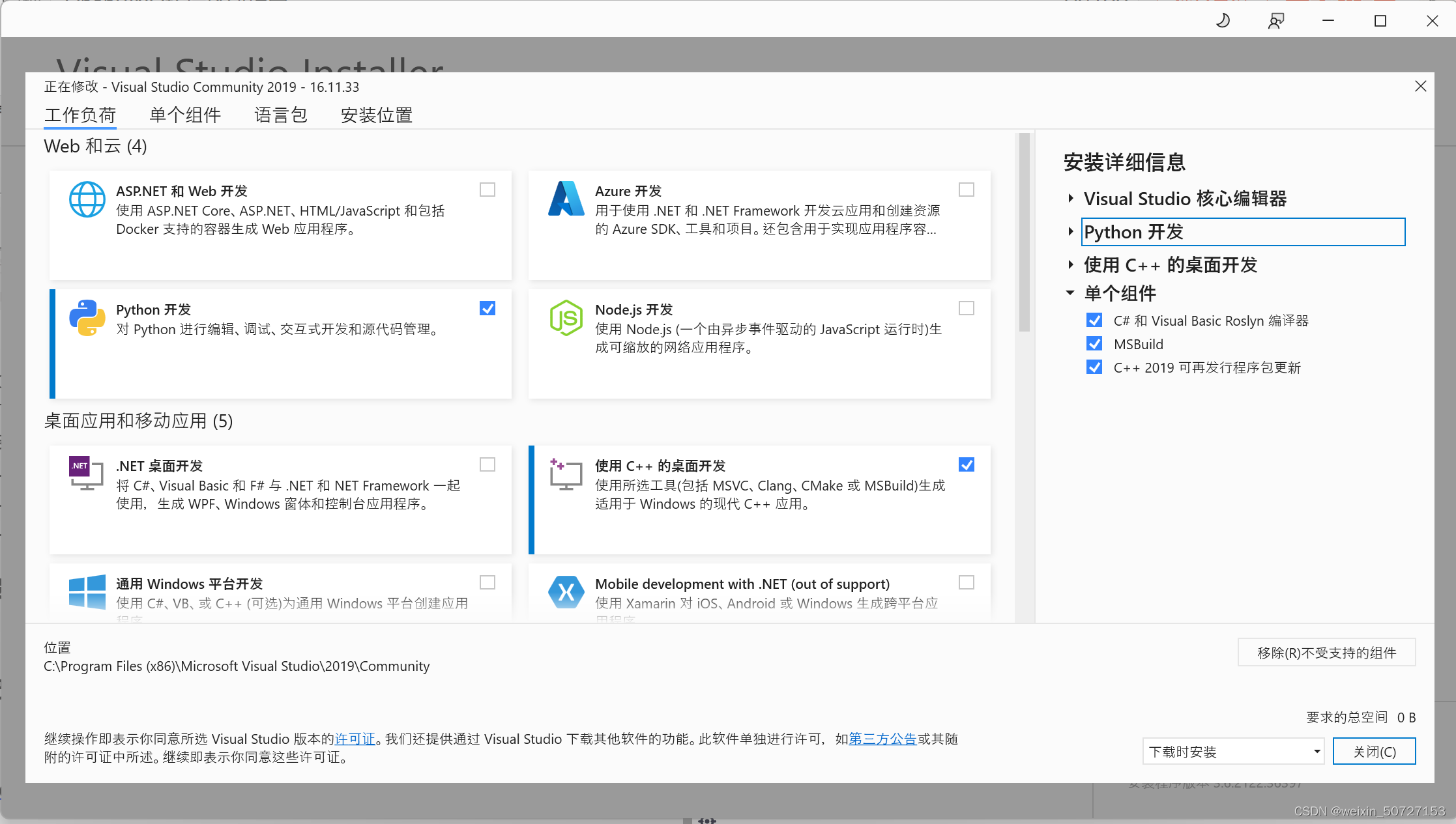The height and width of the screenshot is (824, 1456).
Task: Open the 许可证 license link
Action: (355, 739)
